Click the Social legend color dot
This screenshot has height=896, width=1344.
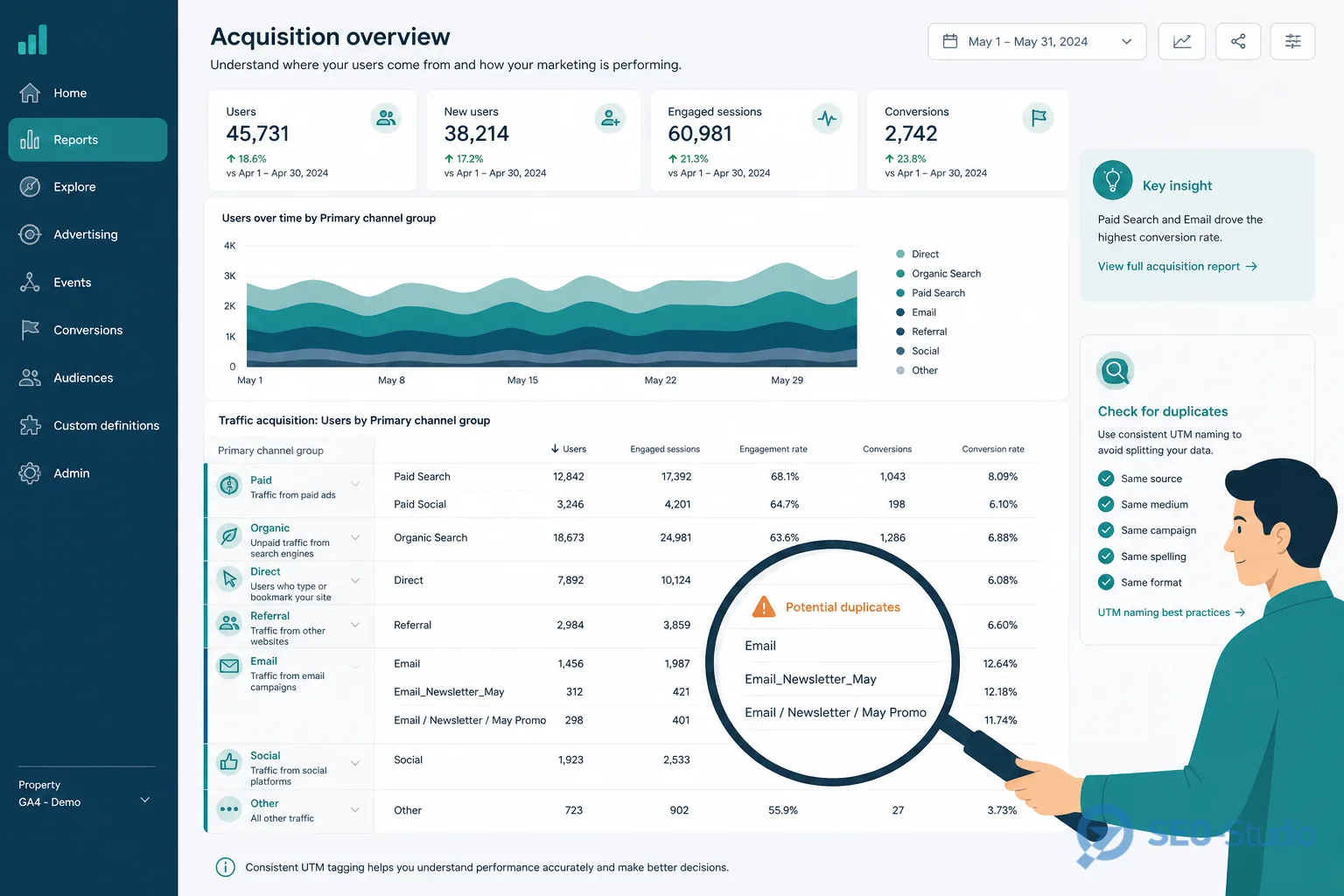(x=900, y=351)
